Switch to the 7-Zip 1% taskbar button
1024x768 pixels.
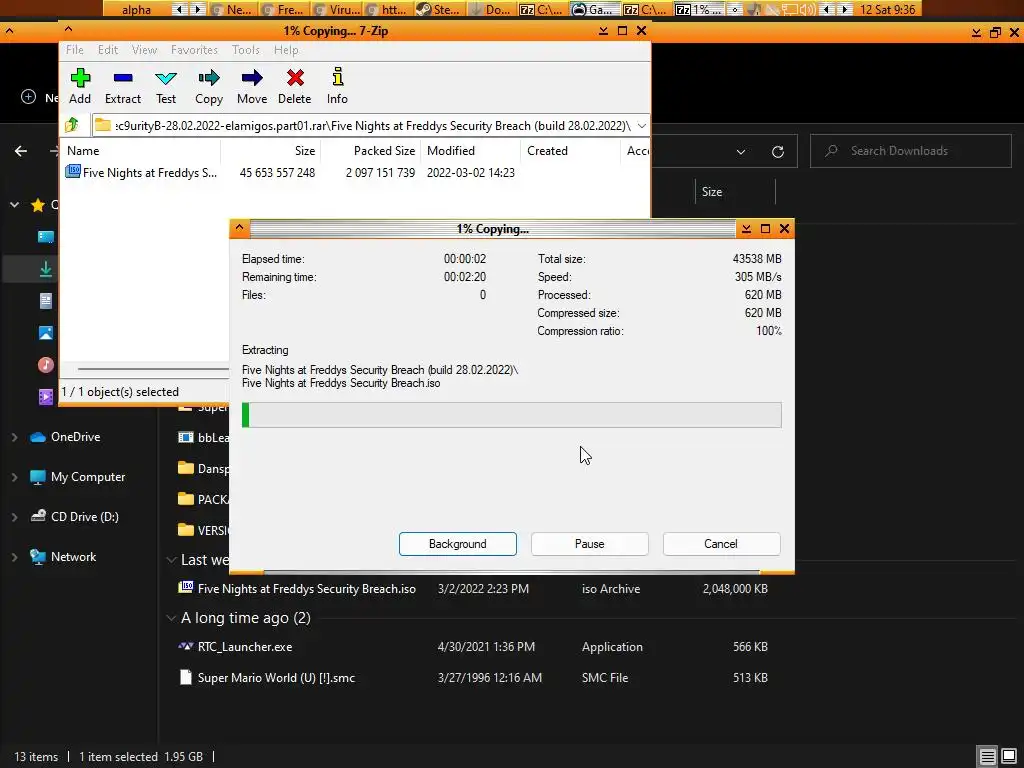(x=700, y=9)
